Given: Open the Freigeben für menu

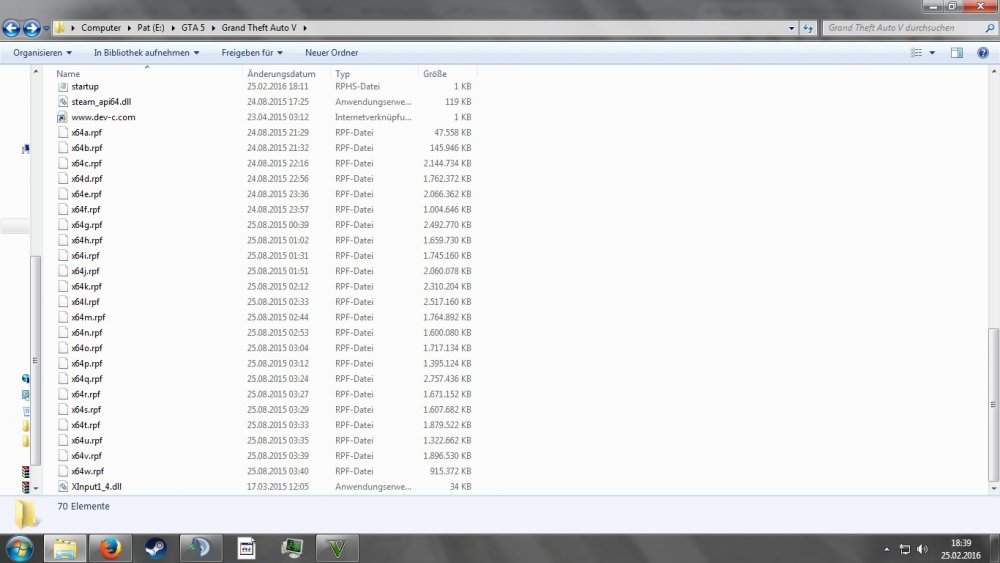Looking at the screenshot, I should click(252, 53).
